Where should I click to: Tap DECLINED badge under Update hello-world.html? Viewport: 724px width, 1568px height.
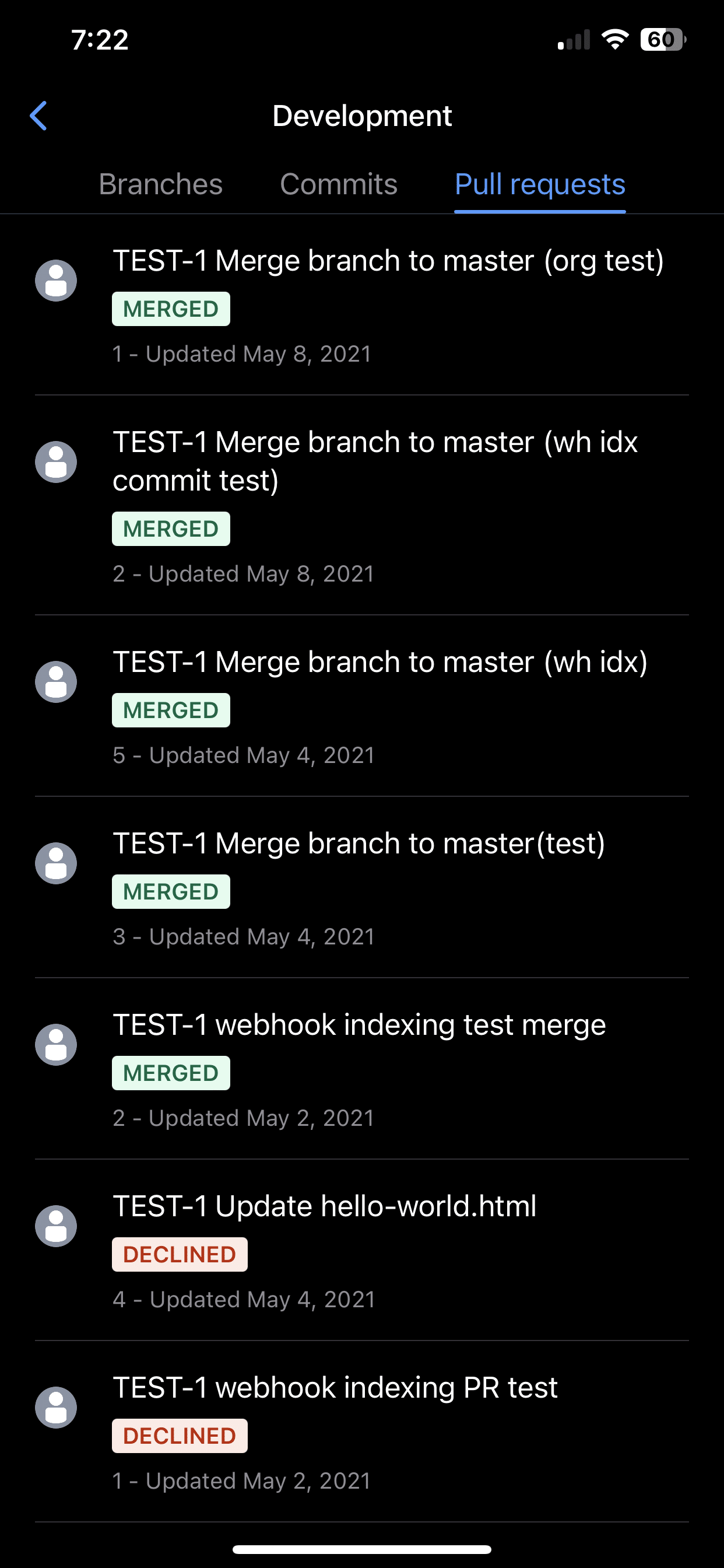coord(180,1255)
